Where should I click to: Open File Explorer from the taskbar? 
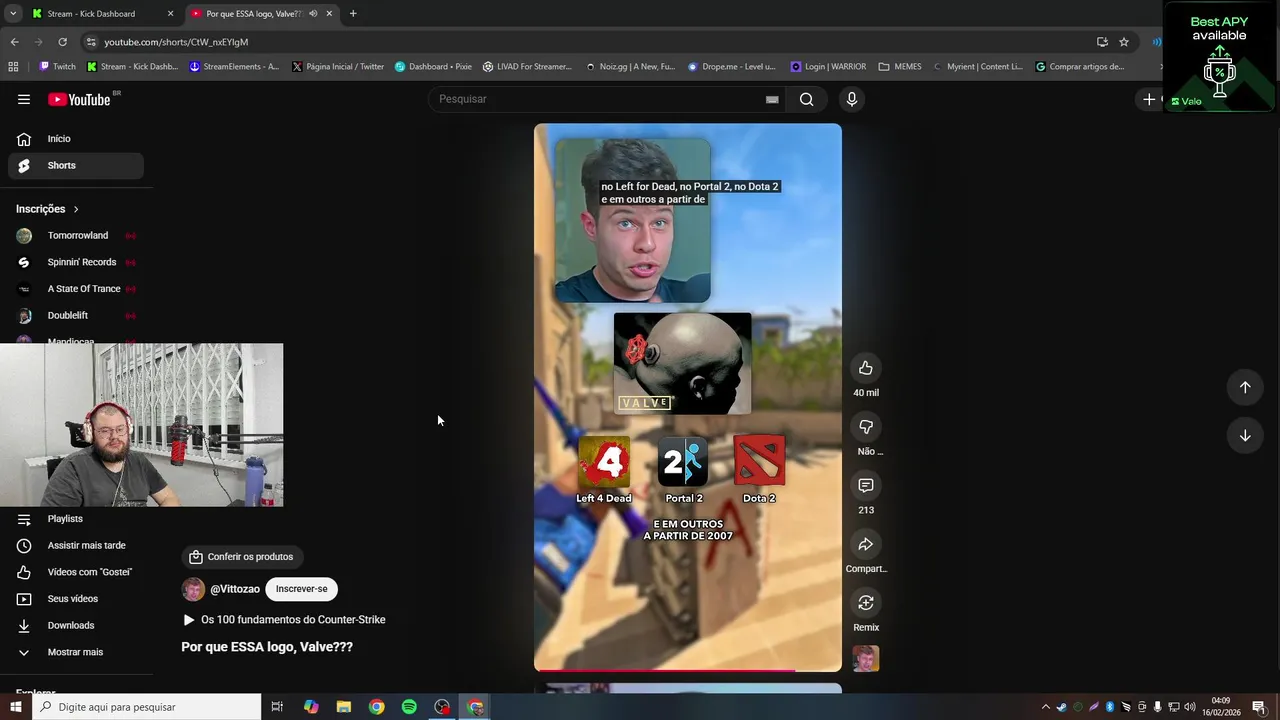(x=343, y=707)
